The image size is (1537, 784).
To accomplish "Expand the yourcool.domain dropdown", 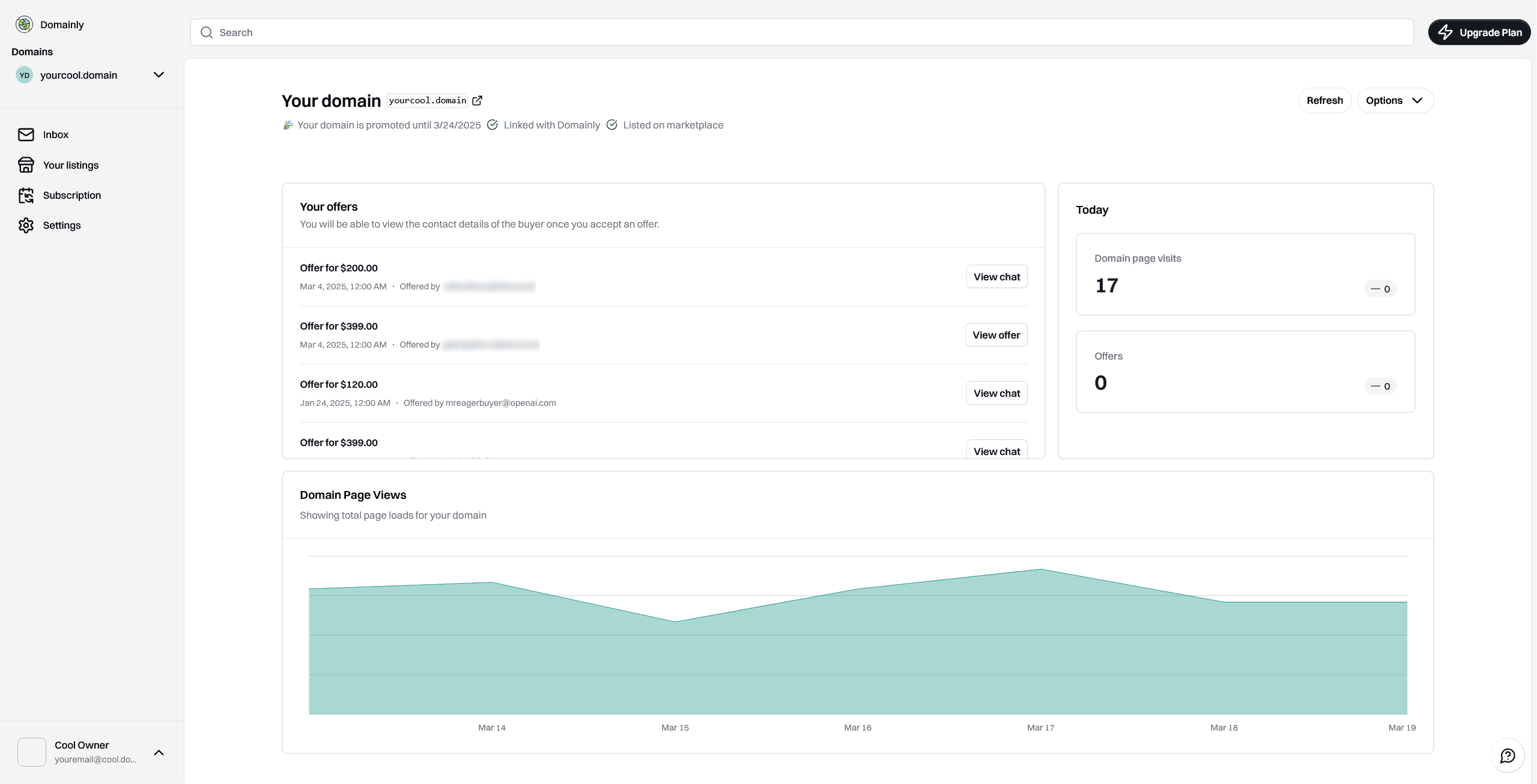I will point(158,75).
